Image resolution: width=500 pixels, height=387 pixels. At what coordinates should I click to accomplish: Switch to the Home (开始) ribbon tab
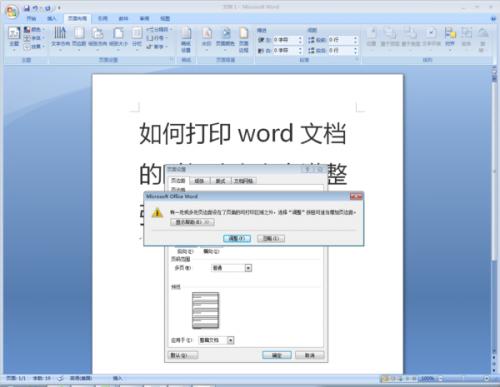(x=31, y=18)
